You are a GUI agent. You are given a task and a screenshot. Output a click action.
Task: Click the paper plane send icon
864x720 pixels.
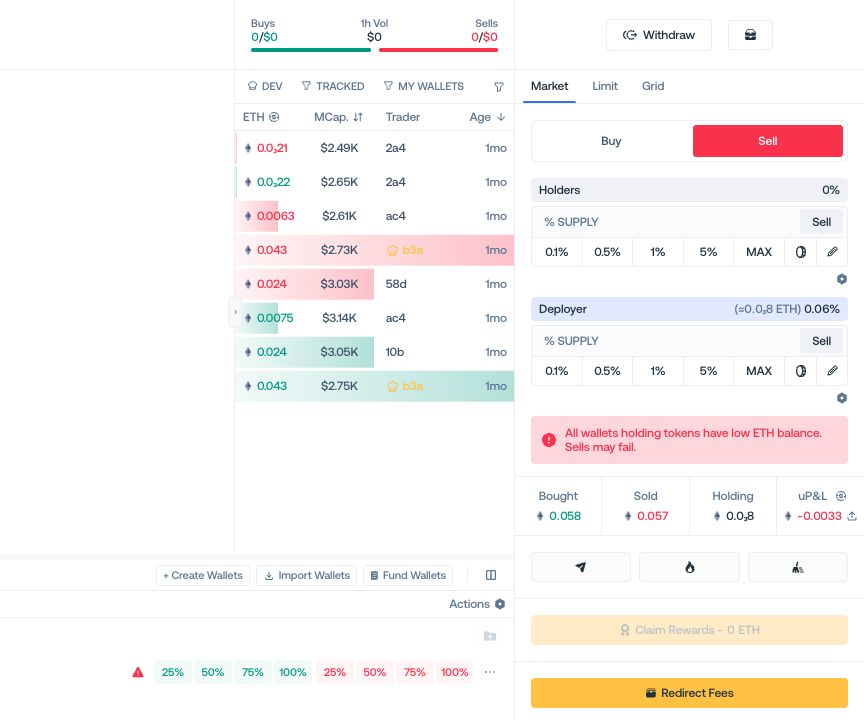coord(580,567)
